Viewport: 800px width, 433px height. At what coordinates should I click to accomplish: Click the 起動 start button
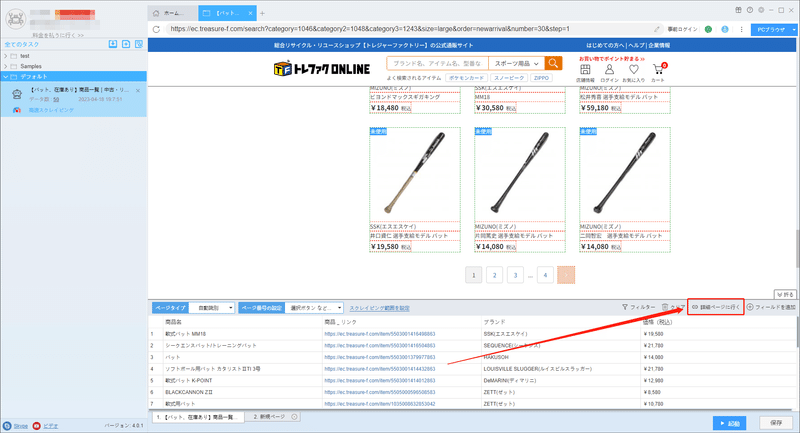tap(730, 423)
